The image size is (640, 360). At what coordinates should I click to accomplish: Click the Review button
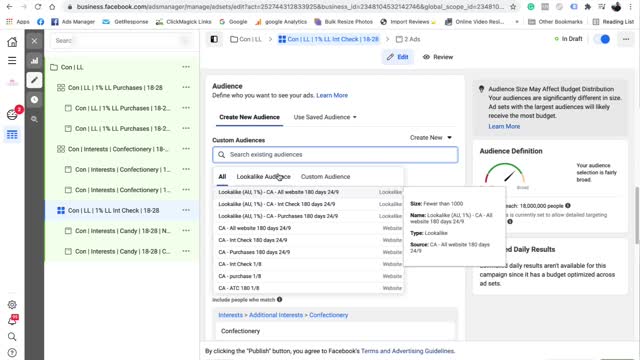tap(438, 57)
